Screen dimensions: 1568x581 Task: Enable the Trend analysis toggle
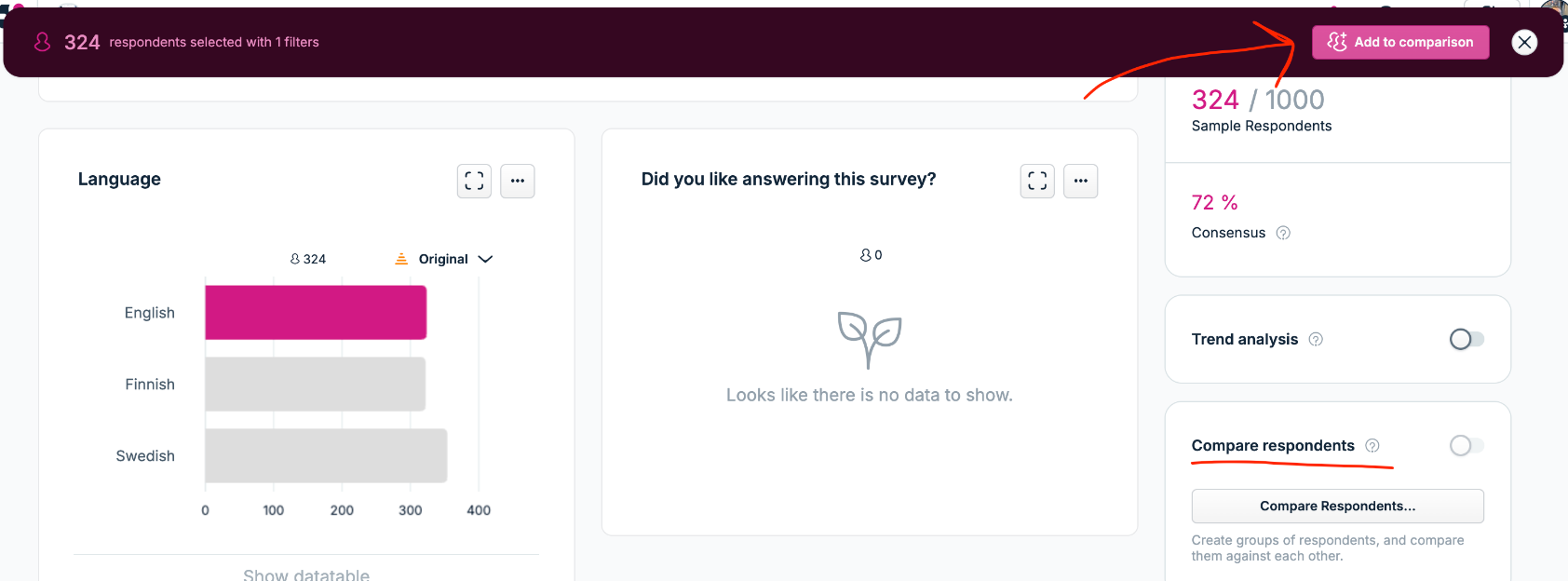(x=1467, y=339)
